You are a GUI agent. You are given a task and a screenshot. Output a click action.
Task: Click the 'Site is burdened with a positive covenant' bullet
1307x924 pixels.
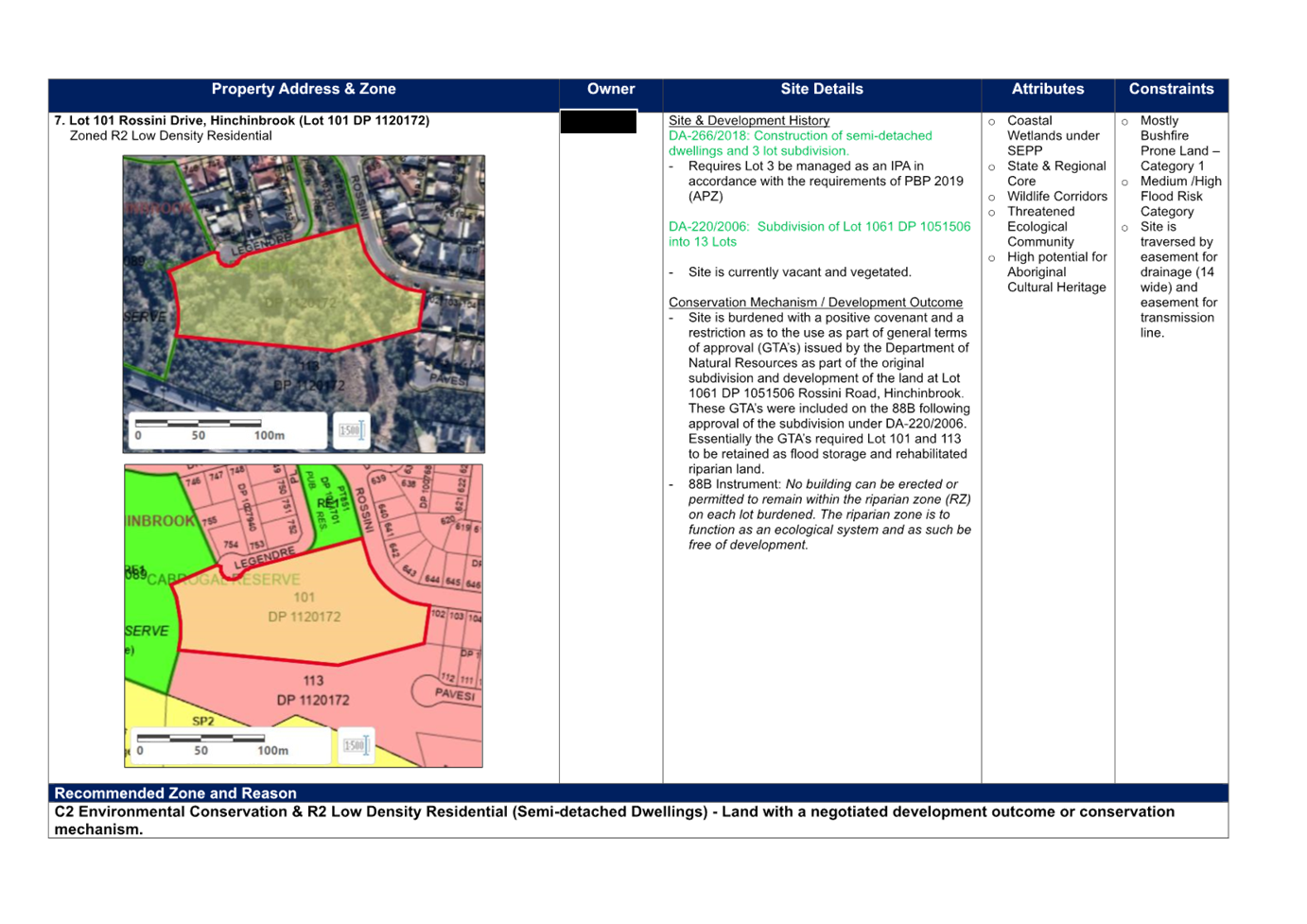(829, 393)
